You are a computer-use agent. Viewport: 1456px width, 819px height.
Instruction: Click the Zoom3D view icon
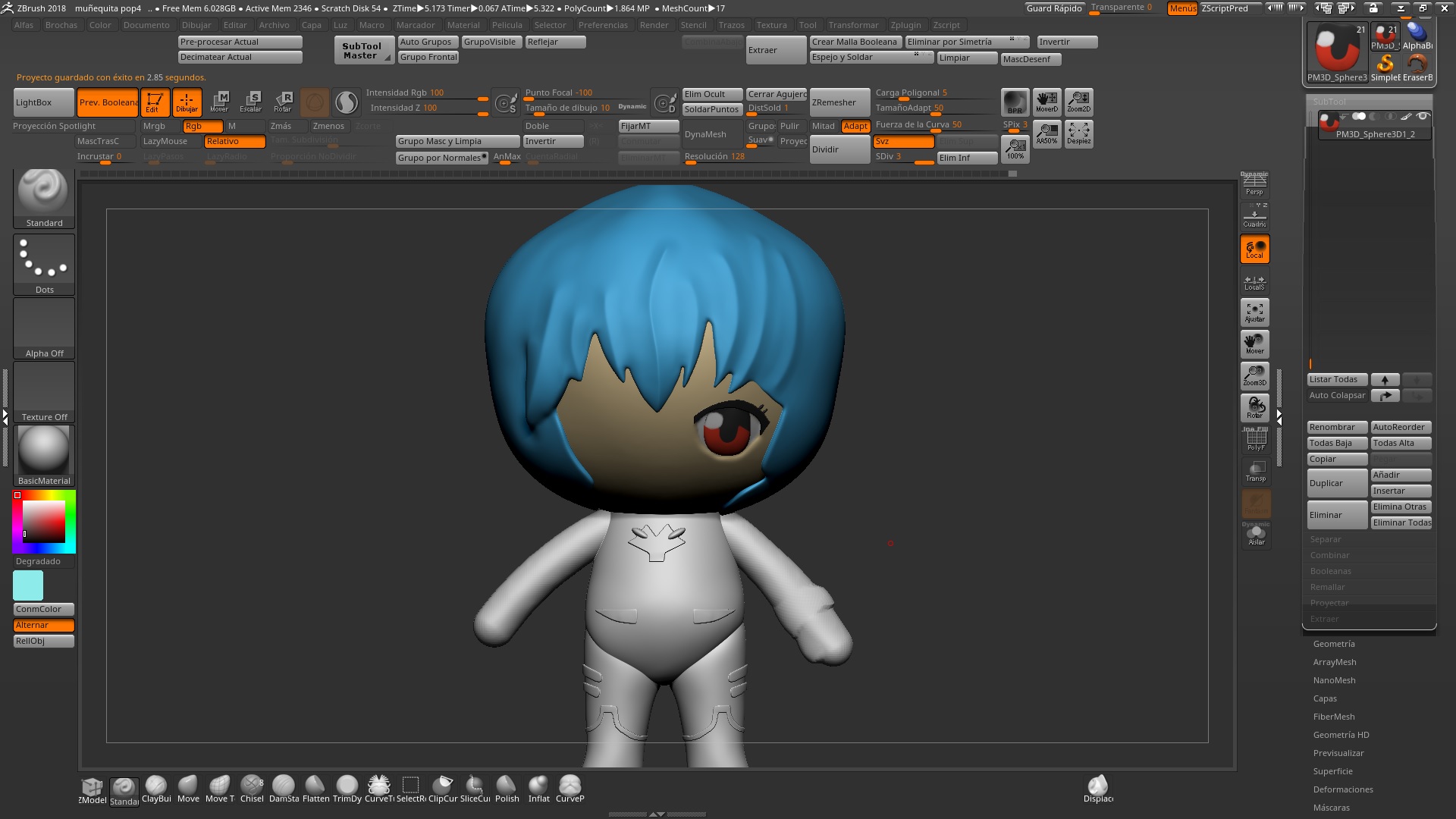(1255, 376)
